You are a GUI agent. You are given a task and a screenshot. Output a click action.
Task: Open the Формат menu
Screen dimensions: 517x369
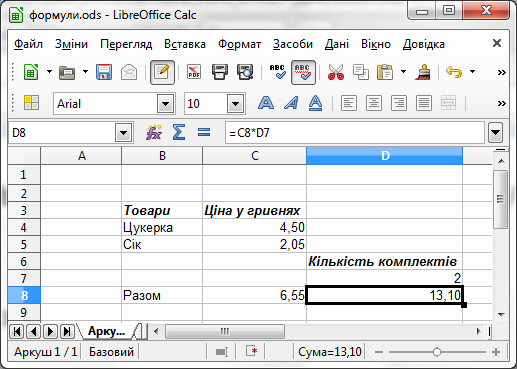[x=239, y=44]
